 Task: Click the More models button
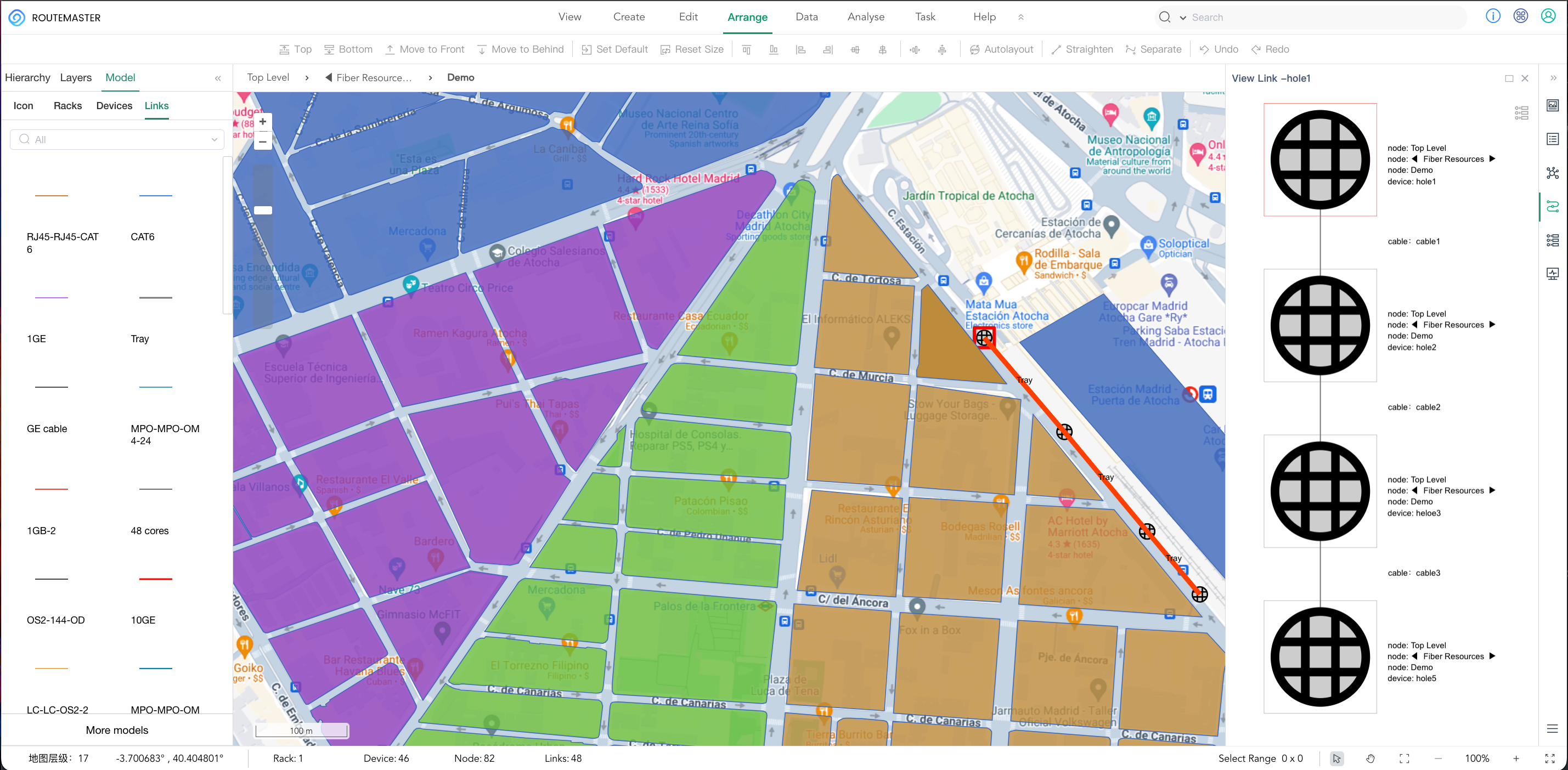117,731
